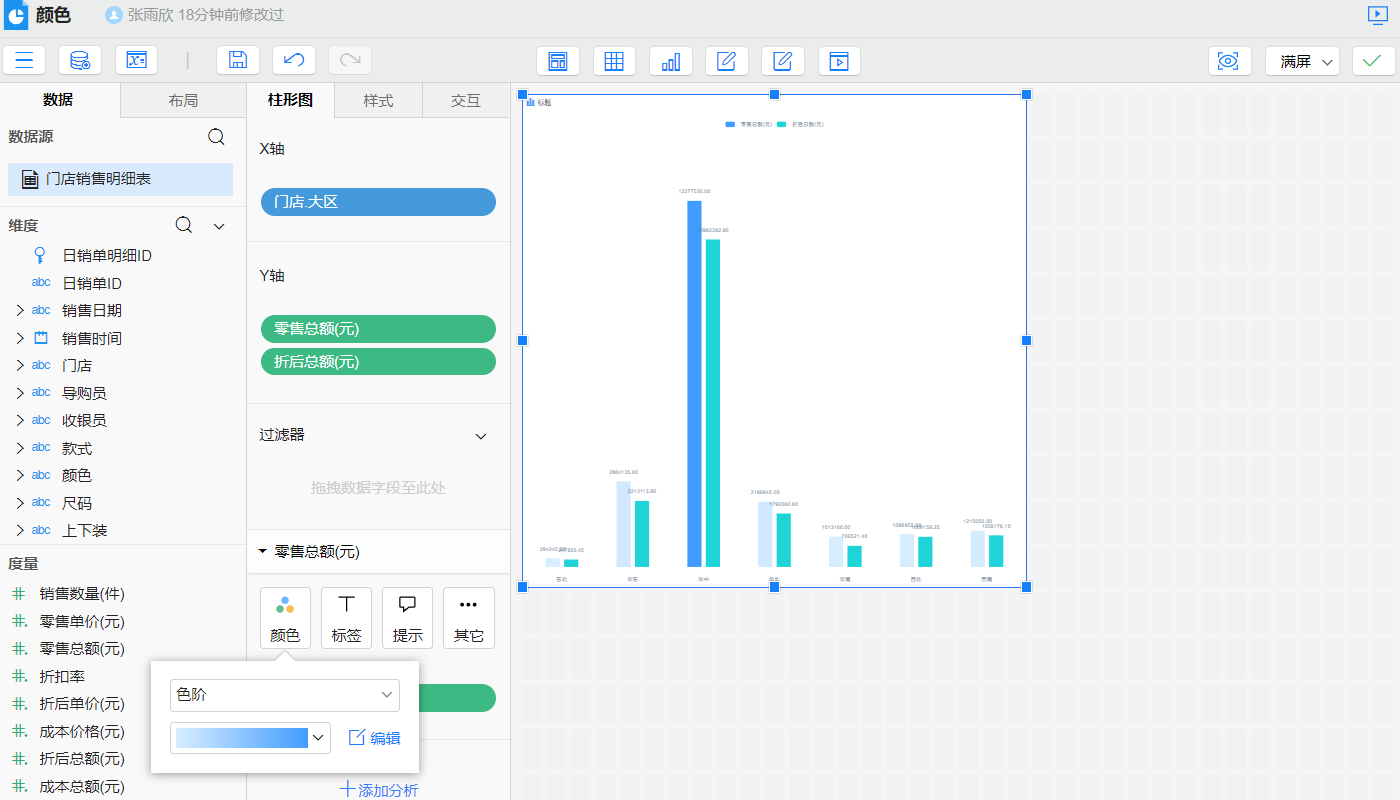The width and height of the screenshot is (1400, 800).
Task: Click the chart title 标题
Action: pos(544,103)
